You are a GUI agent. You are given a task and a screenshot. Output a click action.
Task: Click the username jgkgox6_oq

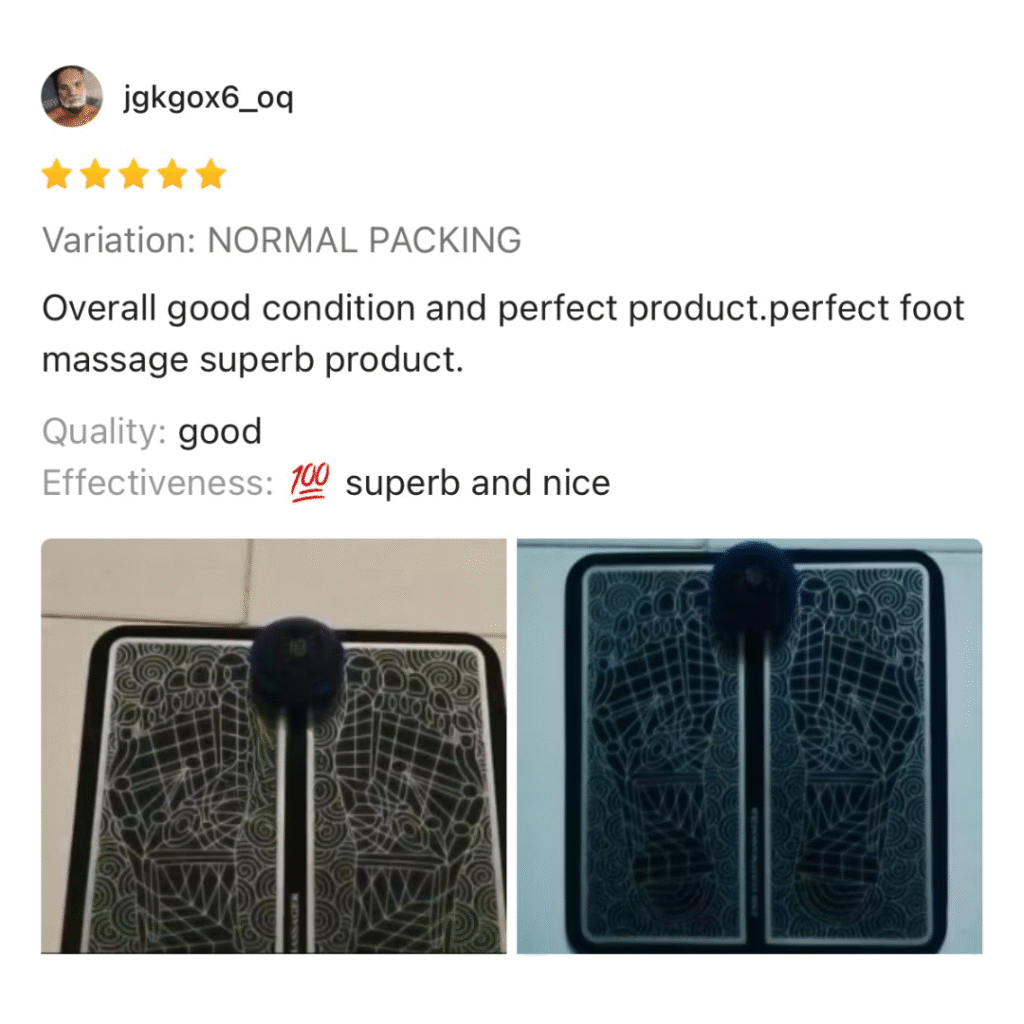(208, 99)
